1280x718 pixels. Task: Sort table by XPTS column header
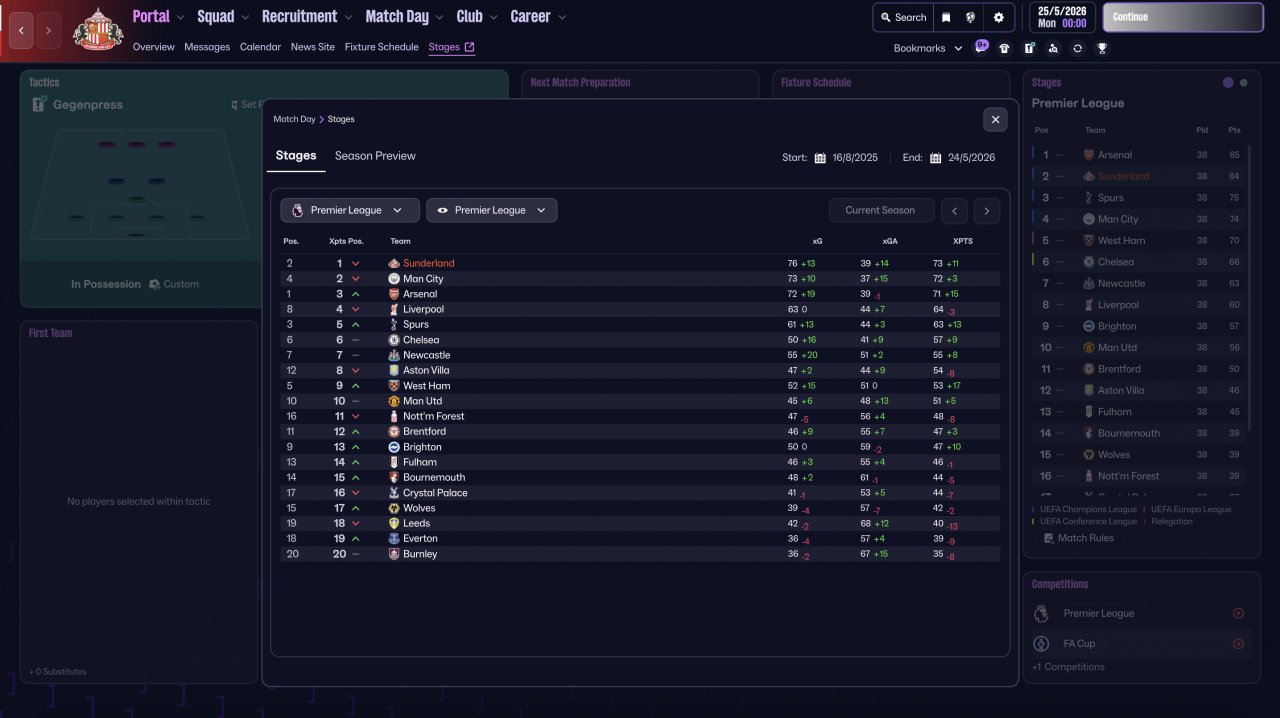962,241
